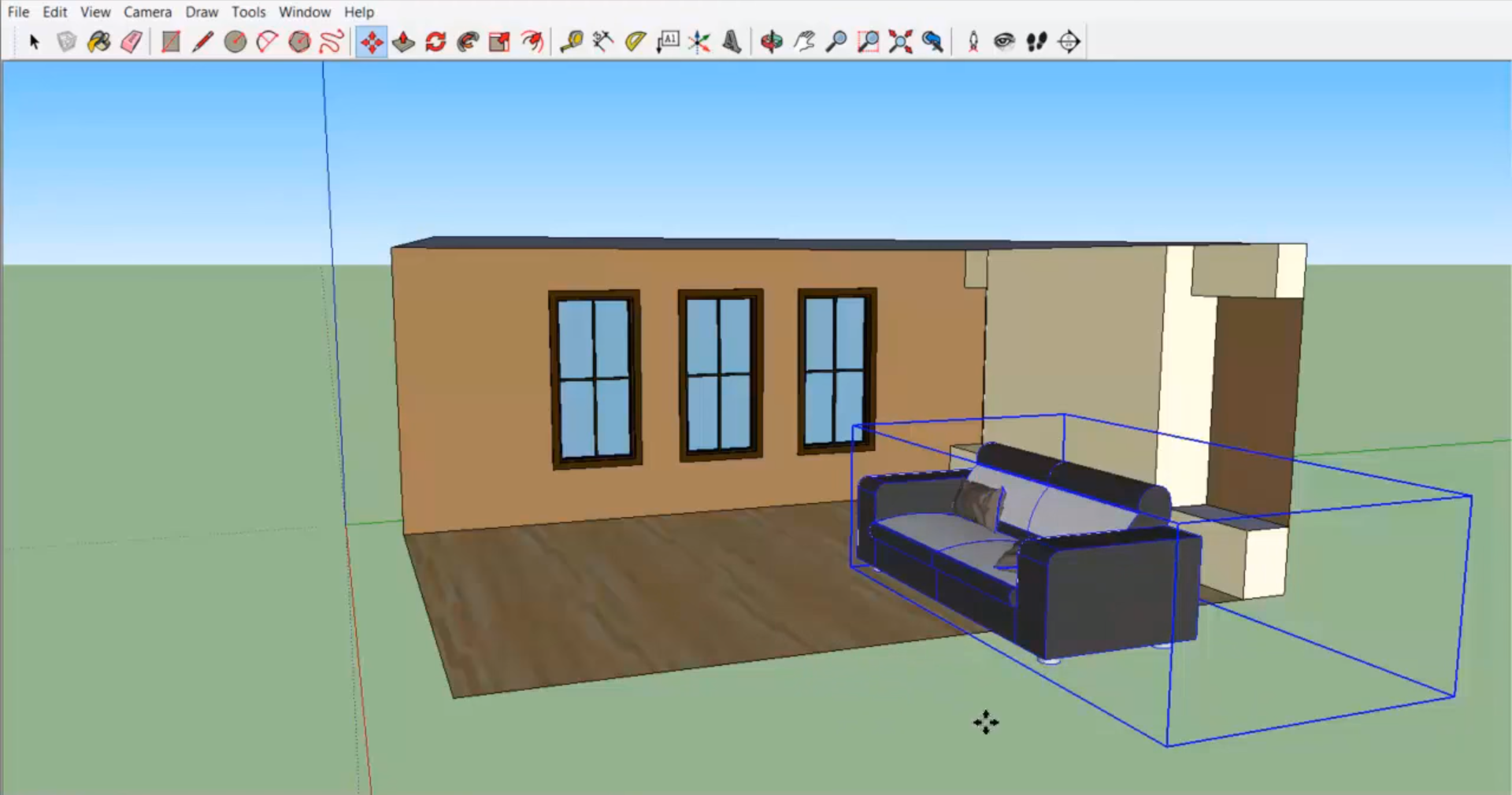Select the Push/Pull tool
This screenshot has width=1512, height=795.
[x=403, y=42]
